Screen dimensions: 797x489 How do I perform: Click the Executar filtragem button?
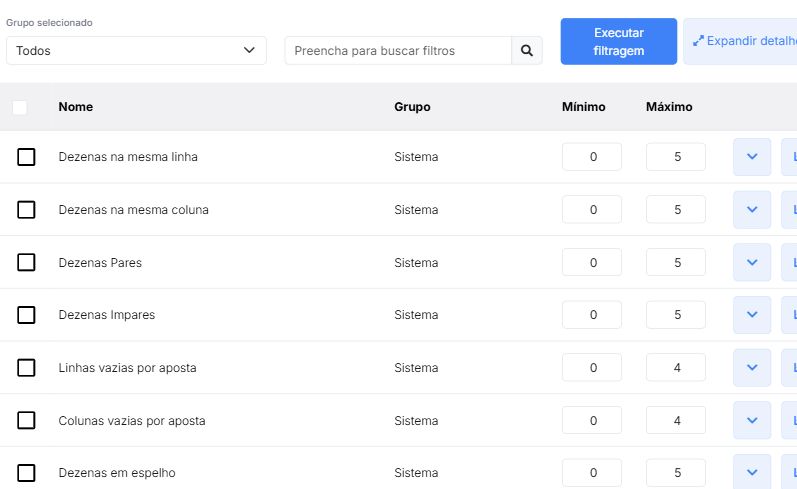(619, 42)
